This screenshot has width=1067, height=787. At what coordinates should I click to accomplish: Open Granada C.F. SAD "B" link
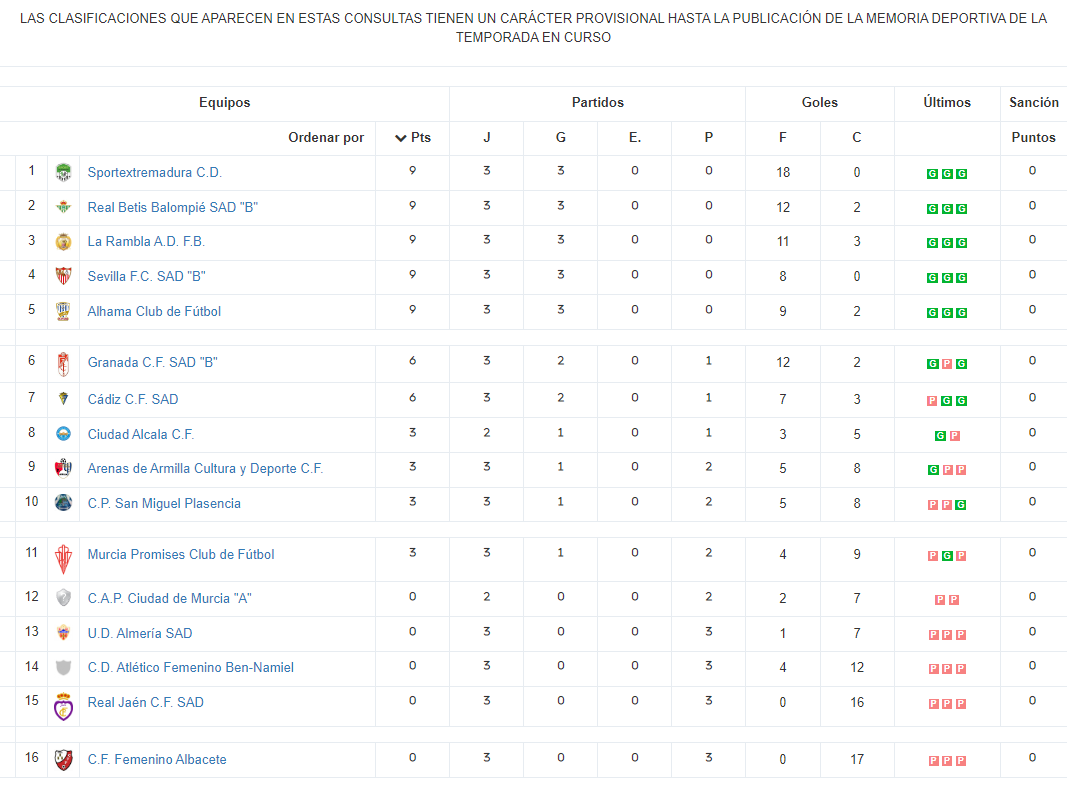[152, 363]
